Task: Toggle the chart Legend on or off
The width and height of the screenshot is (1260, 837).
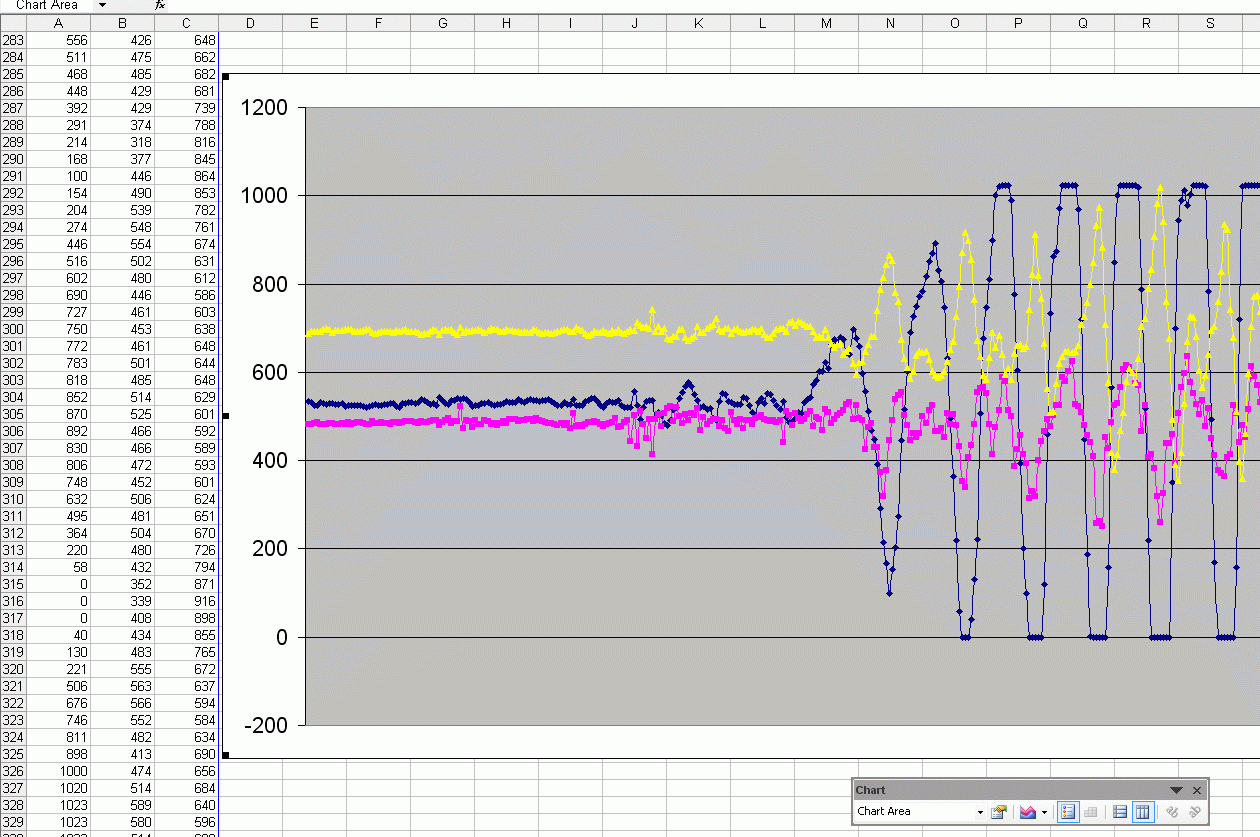Action: [1067, 812]
